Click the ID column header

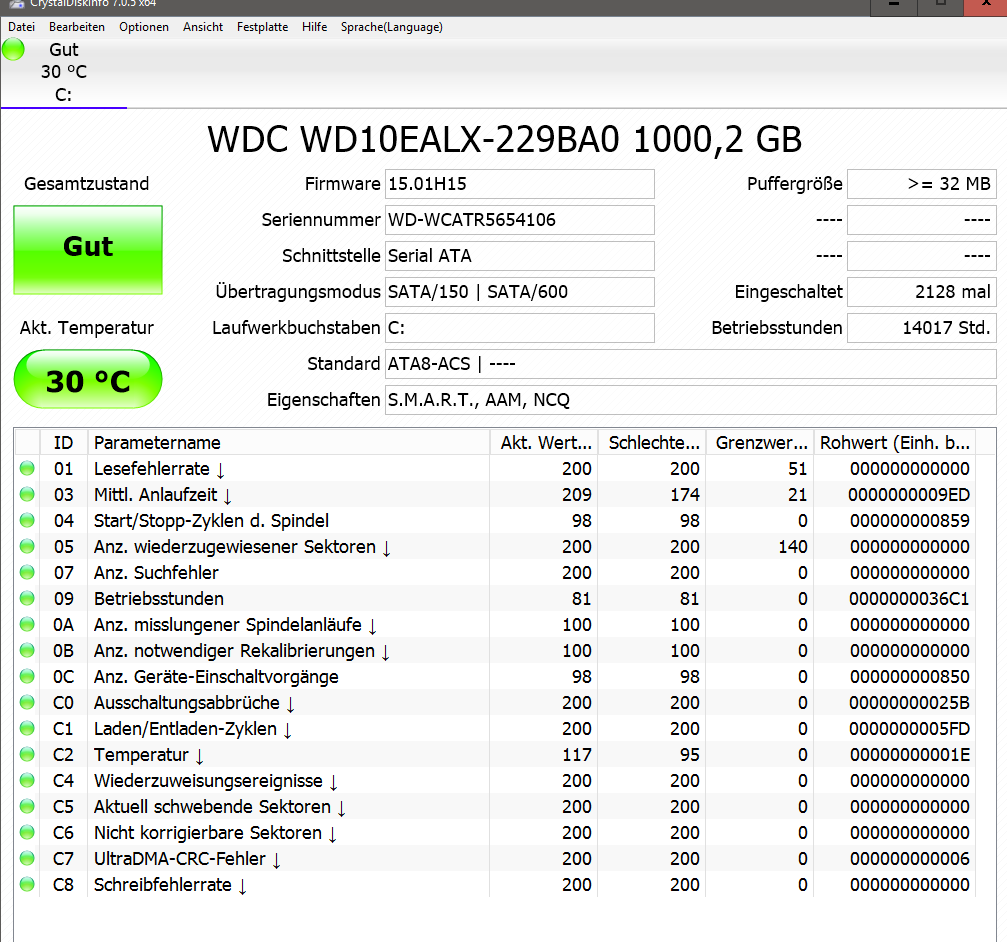coord(64,442)
